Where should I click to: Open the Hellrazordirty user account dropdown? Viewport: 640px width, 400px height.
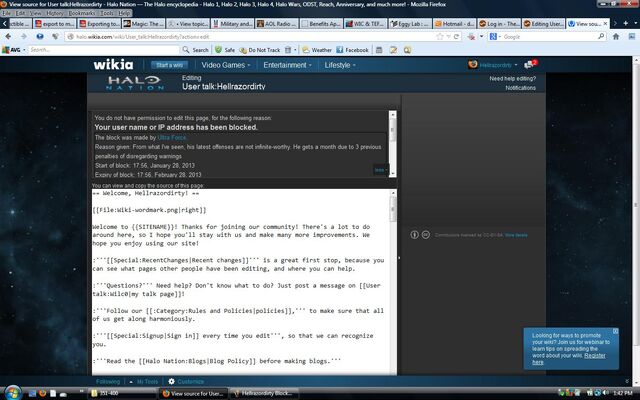tap(493, 64)
